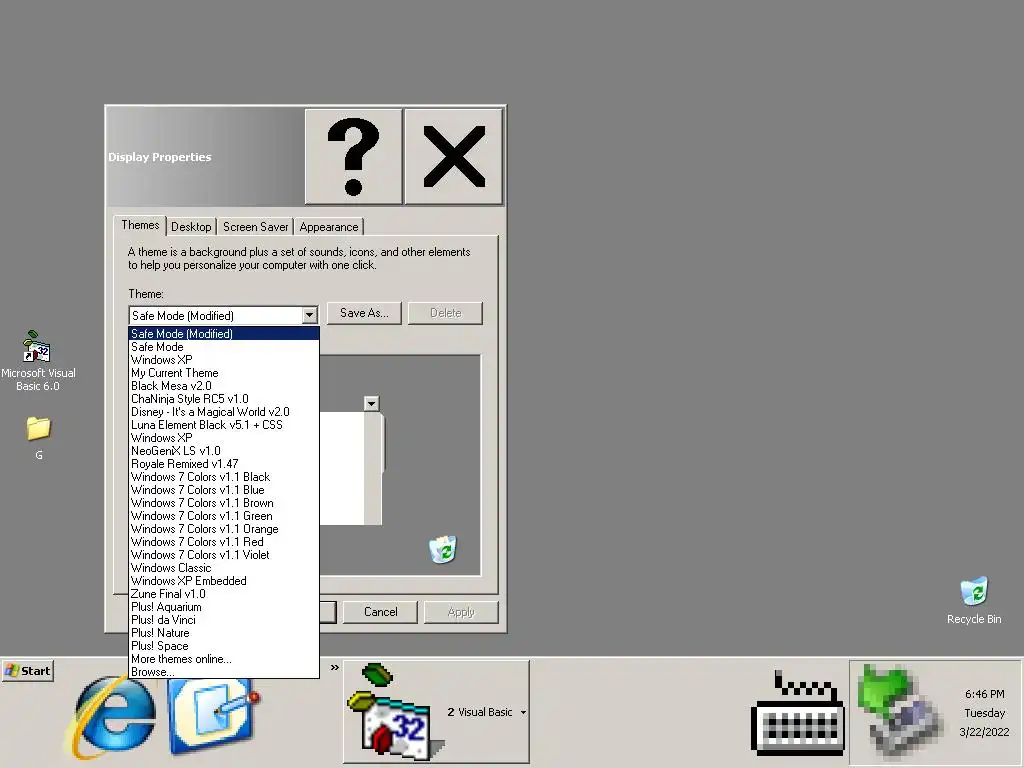Select Windows 7 Colors v1.1 Violet
1024x768 pixels.
pos(224,555)
